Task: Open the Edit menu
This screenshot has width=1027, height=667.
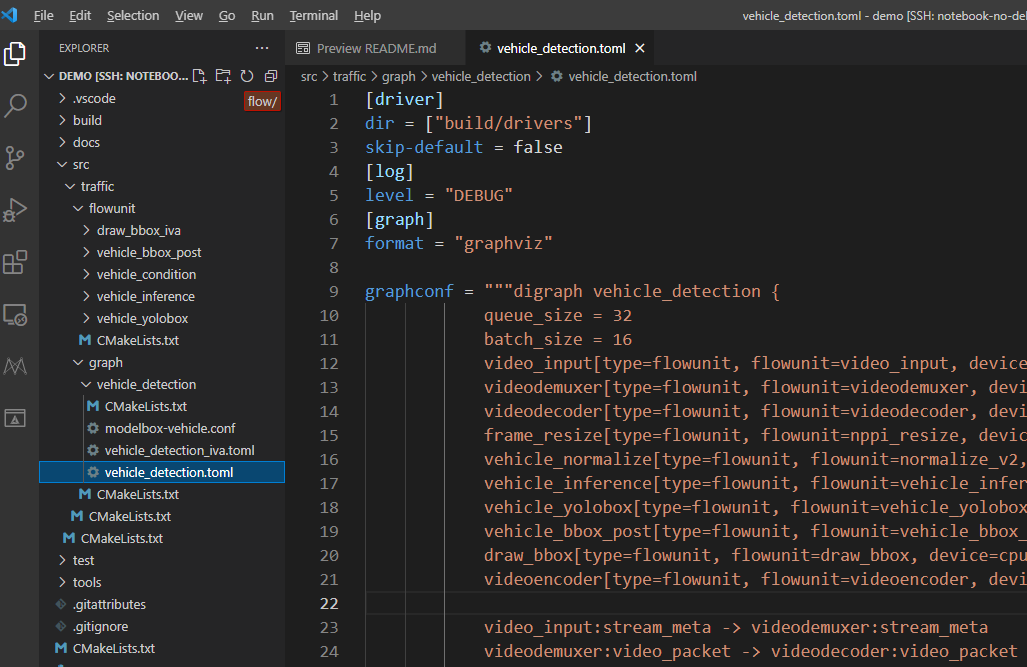Action: tap(80, 15)
